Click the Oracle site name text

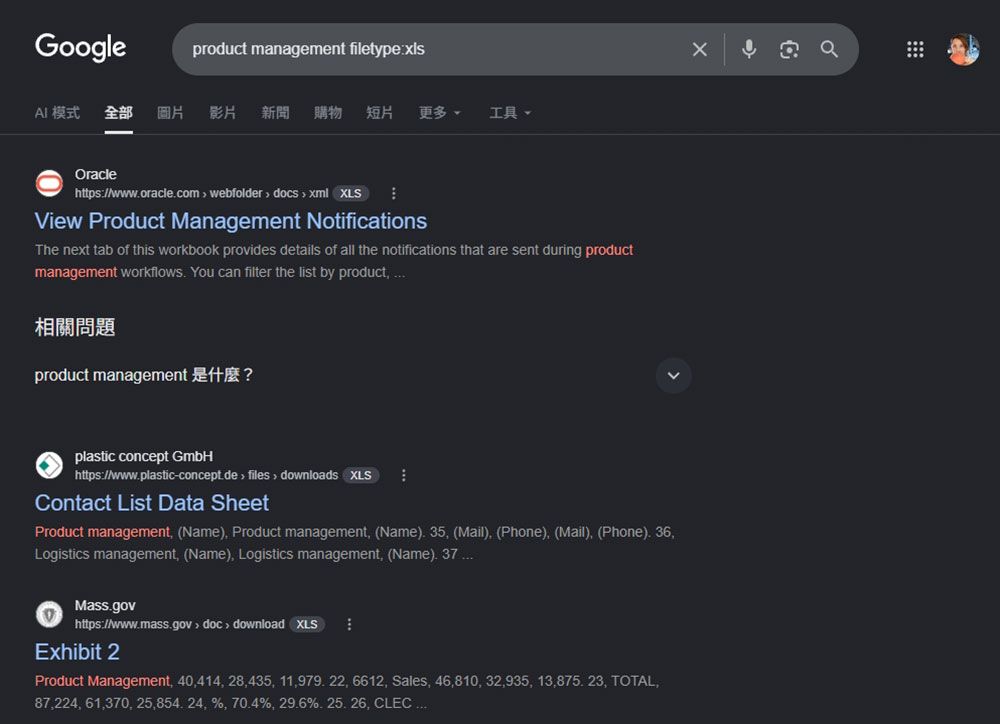click(x=96, y=174)
